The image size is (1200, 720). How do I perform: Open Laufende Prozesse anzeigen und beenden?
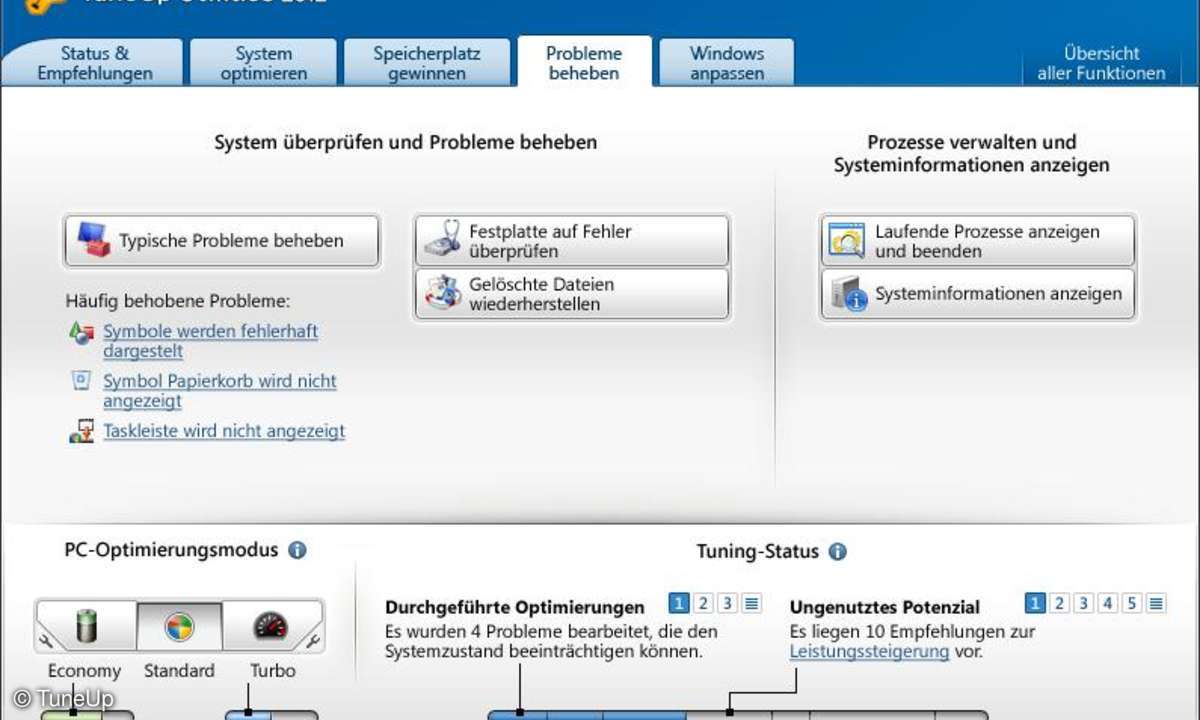point(979,241)
